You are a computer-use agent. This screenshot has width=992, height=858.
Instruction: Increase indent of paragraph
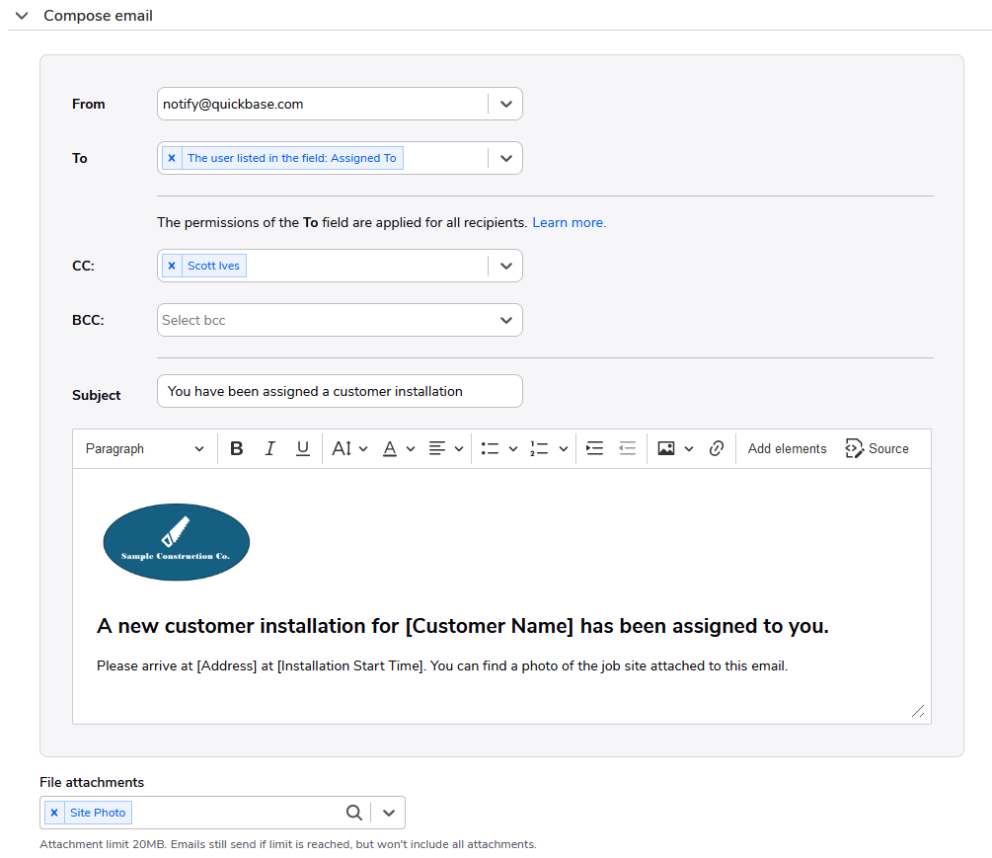coord(595,449)
